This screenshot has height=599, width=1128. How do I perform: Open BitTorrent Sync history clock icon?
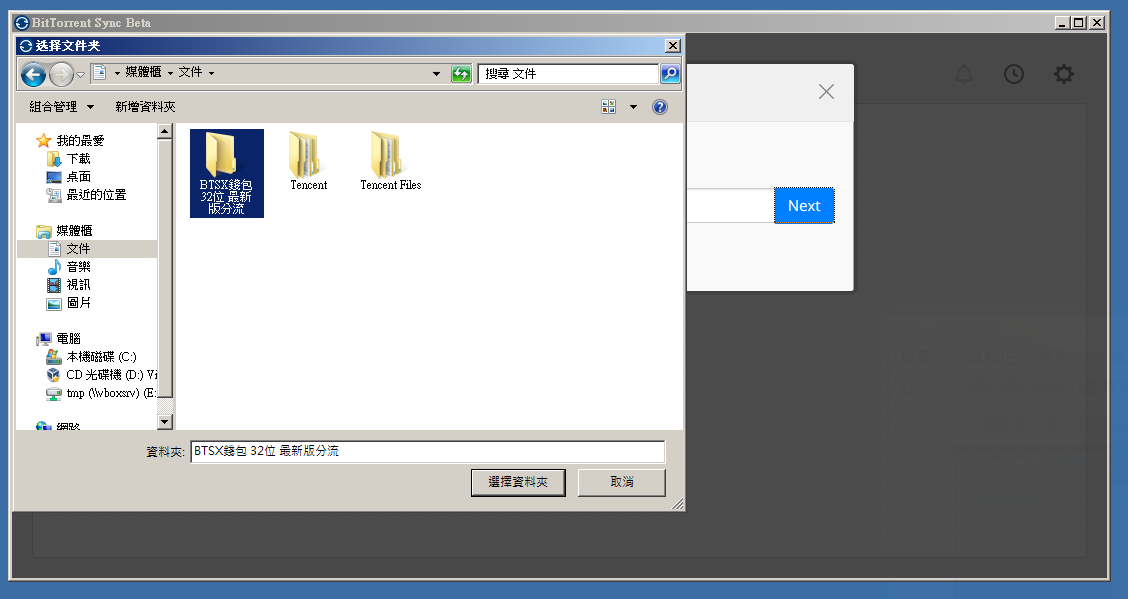point(1014,73)
